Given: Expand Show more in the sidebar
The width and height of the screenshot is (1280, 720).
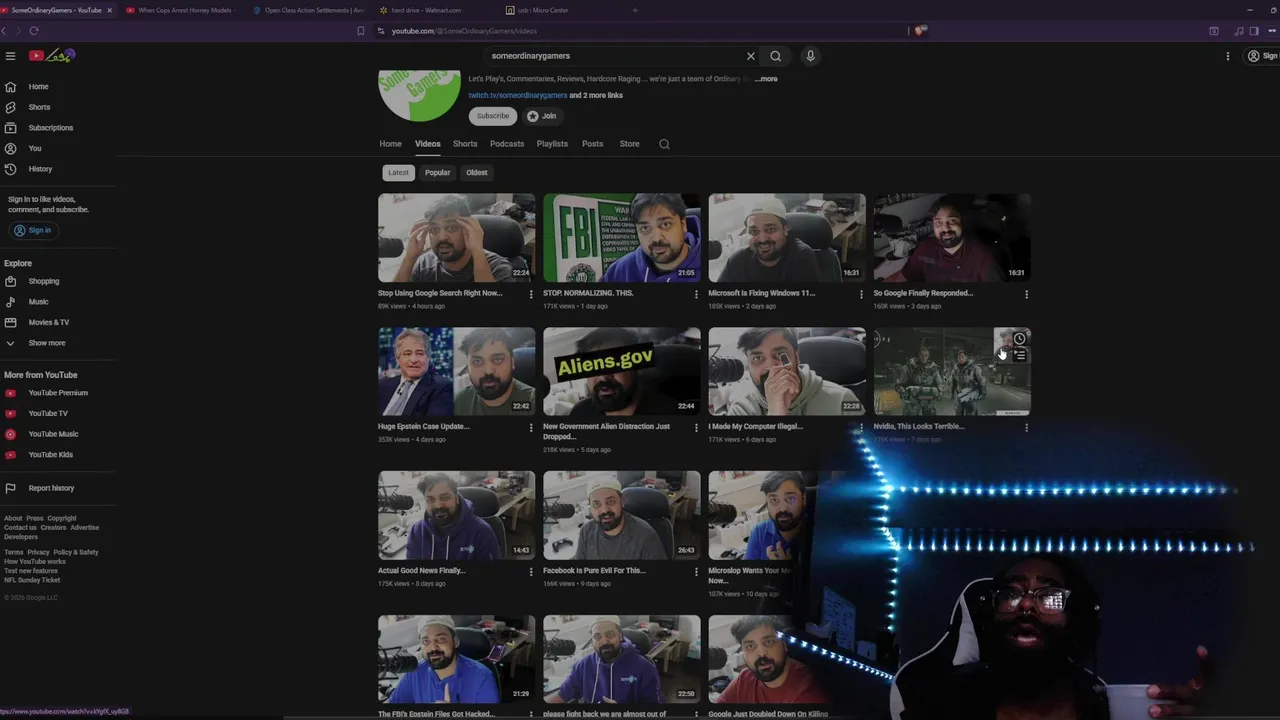Looking at the screenshot, I should tap(46, 343).
